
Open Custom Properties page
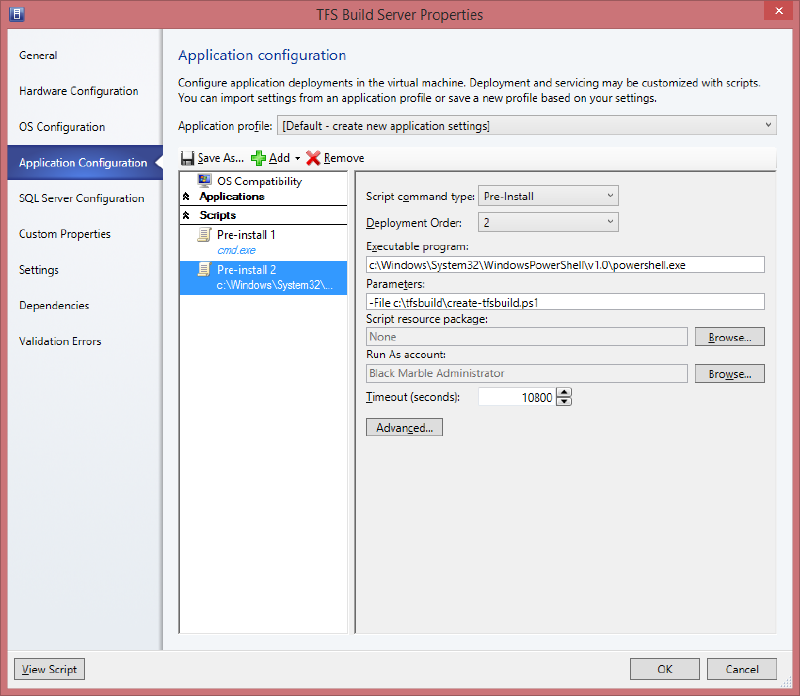[65, 234]
